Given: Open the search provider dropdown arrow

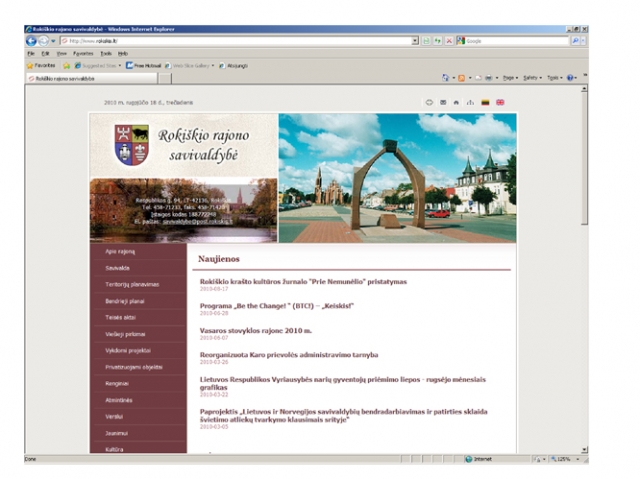Looking at the screenshot, I should 583,41.
